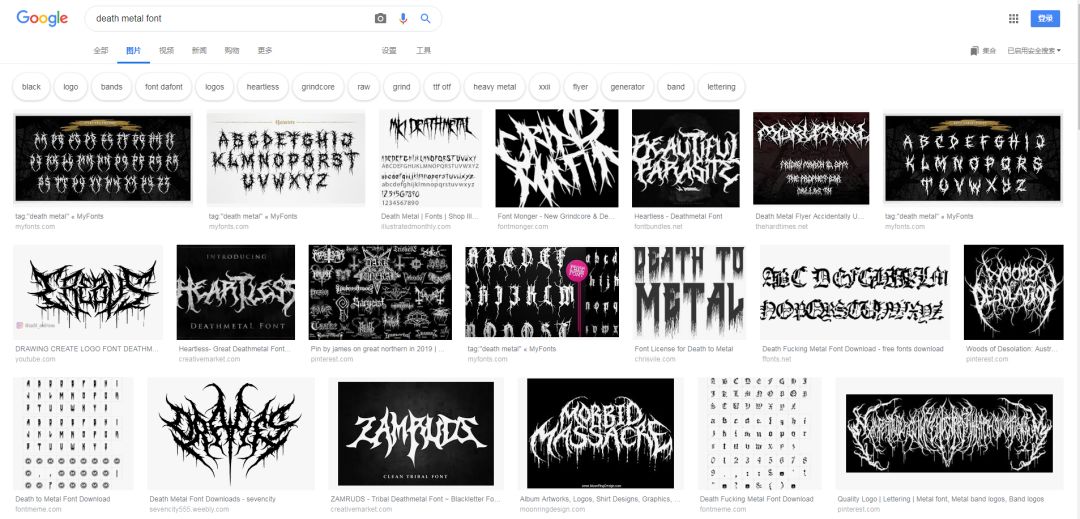1080x519 pixels.
Task: Click the thehardtimes.net source text
Action: [781, 226]
